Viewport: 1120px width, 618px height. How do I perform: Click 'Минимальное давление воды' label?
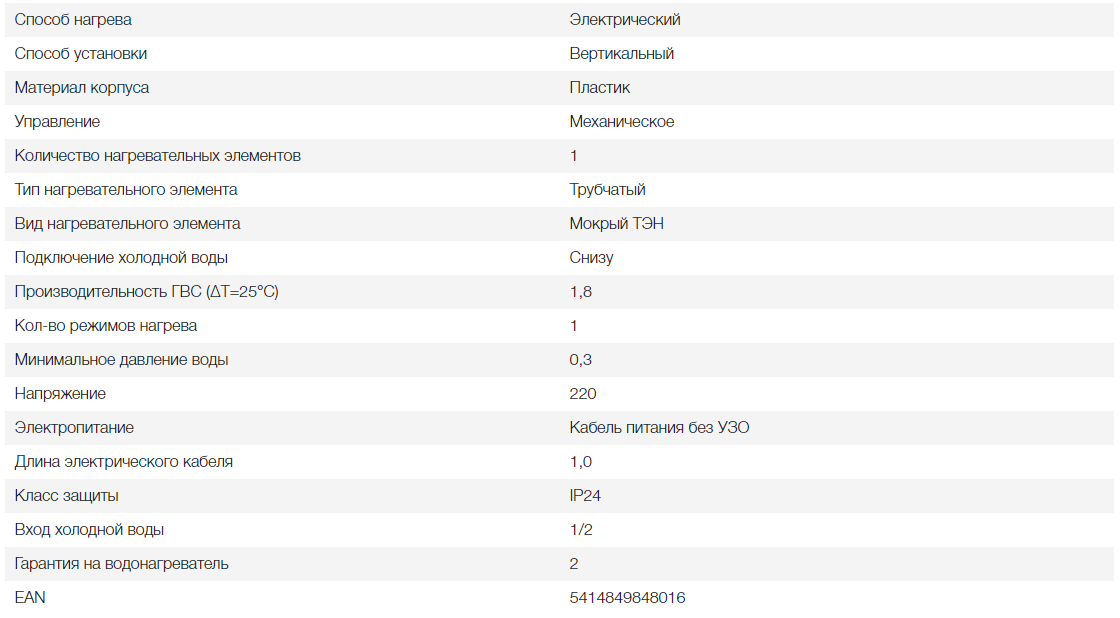click(121, 360)
